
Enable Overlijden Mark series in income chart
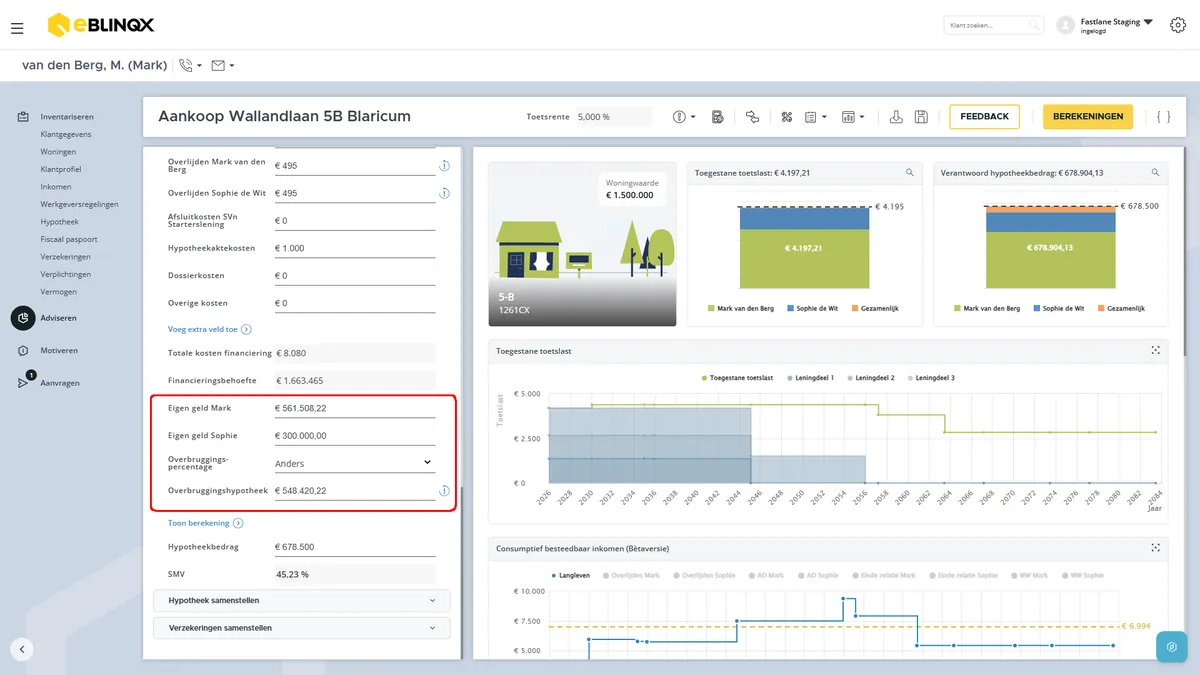point(632,576)
